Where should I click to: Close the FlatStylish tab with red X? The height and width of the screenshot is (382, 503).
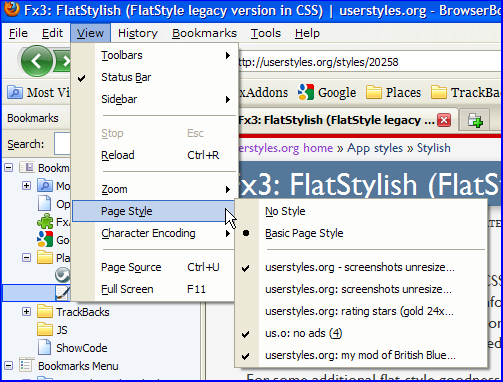coord(444,120)
